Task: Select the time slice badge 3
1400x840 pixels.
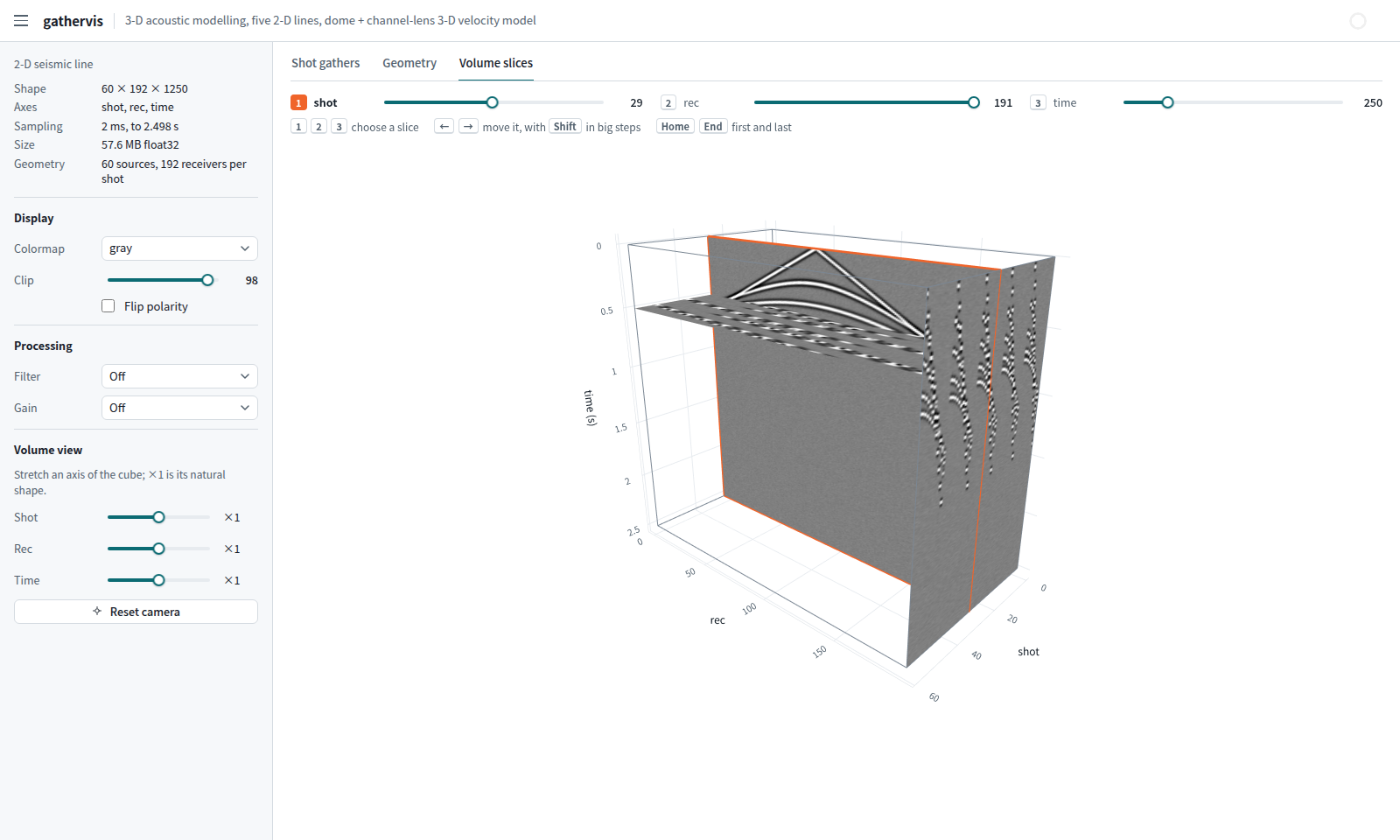Action: pos(1038,102)
